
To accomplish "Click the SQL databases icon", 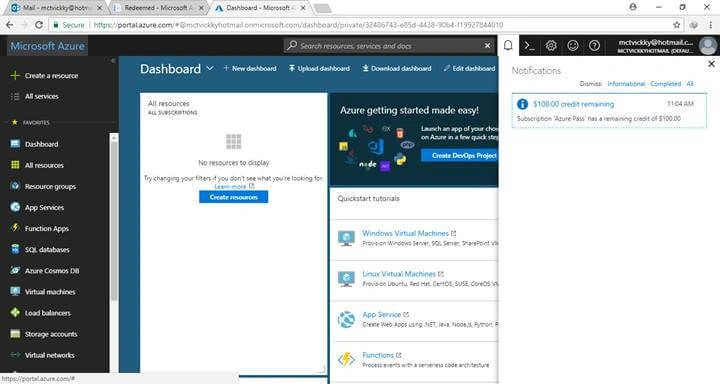I will (15, 249).
